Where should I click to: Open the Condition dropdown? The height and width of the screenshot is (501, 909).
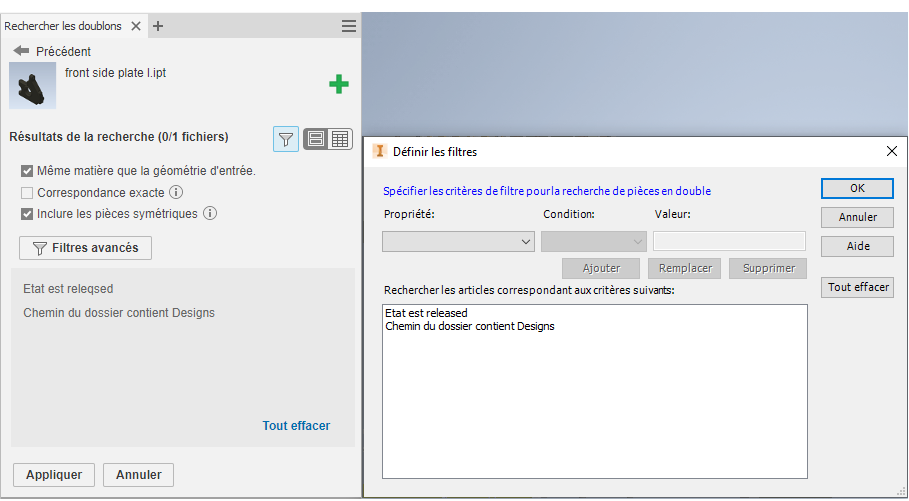click(594, 241)
